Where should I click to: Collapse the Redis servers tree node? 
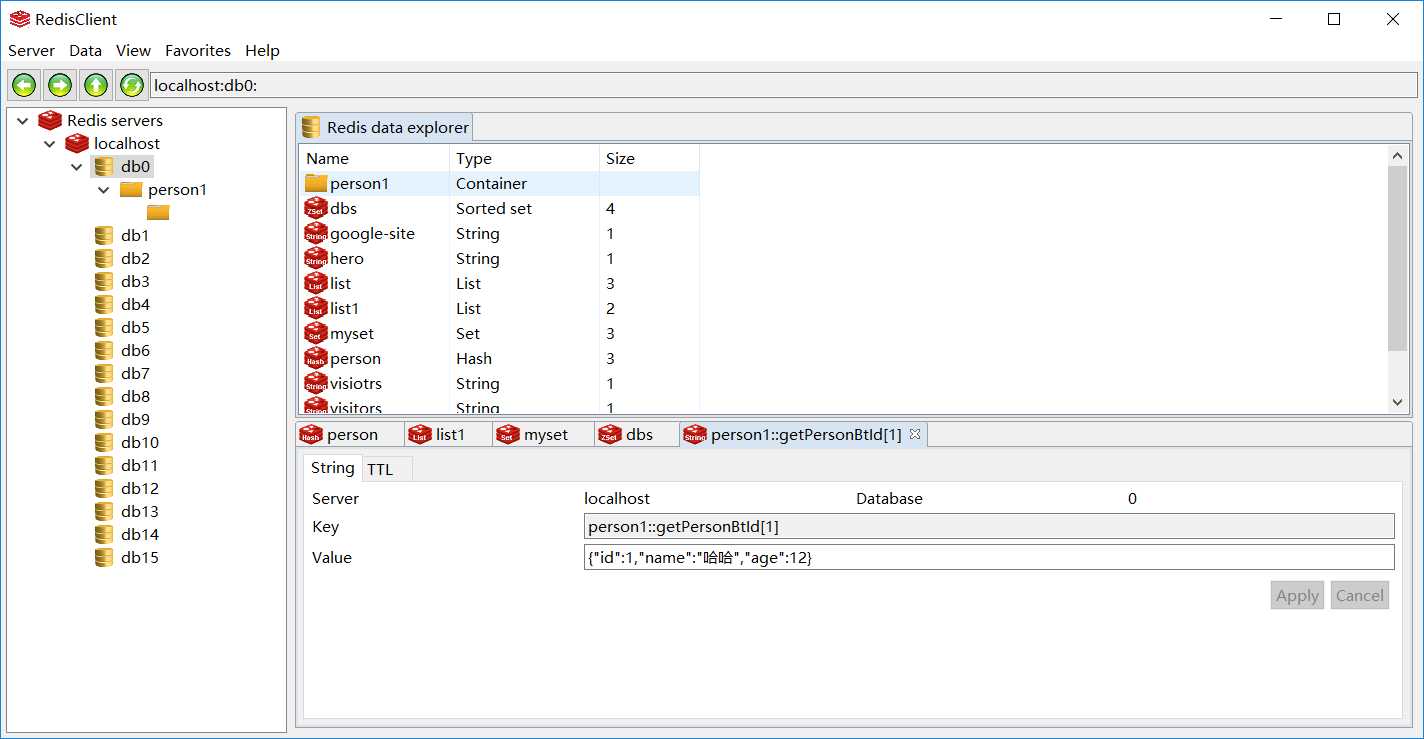point(23,120)
